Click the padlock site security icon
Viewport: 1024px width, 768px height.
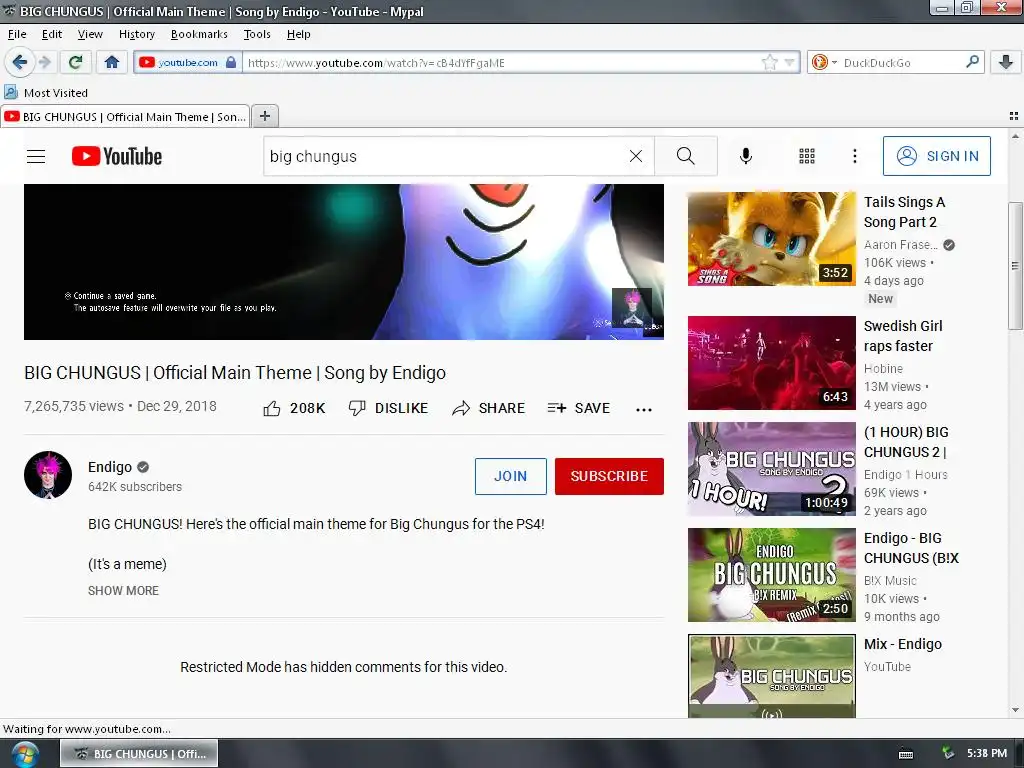pos(231,63)
